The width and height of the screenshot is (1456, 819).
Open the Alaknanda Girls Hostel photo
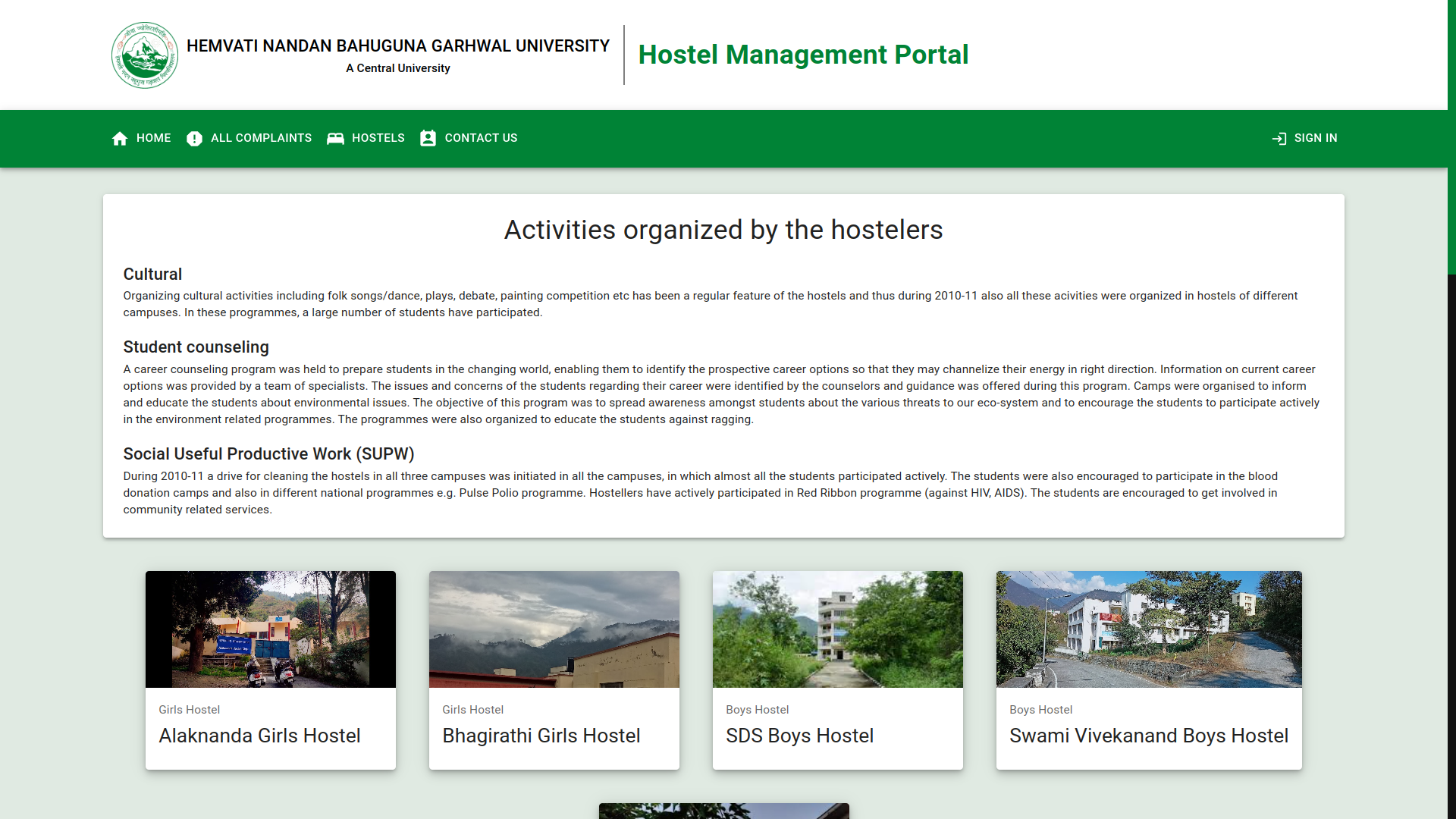[x=271, y=629]
